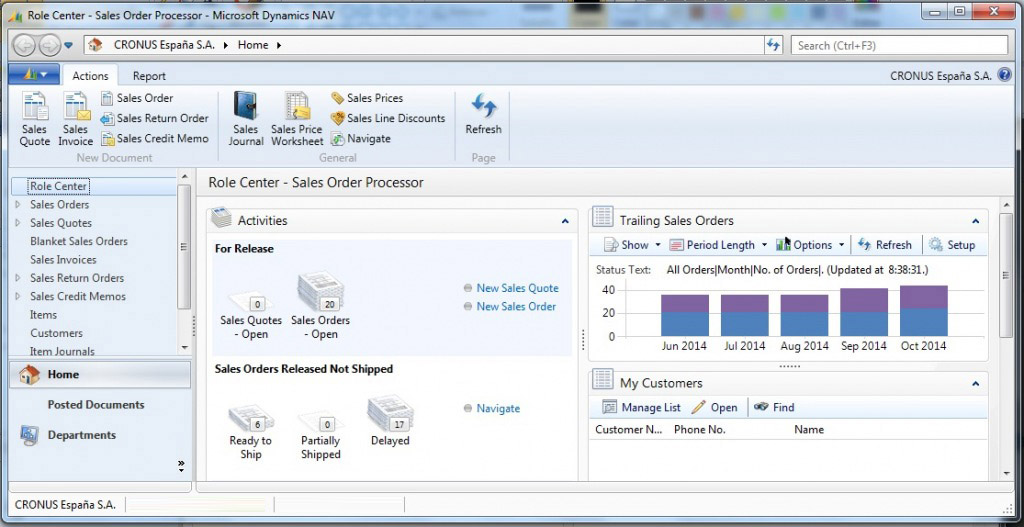Image resolution: width=1024 pixels, height=527 pixels.
Task: Open the Sales Journal
Action: tap(246, 119)
